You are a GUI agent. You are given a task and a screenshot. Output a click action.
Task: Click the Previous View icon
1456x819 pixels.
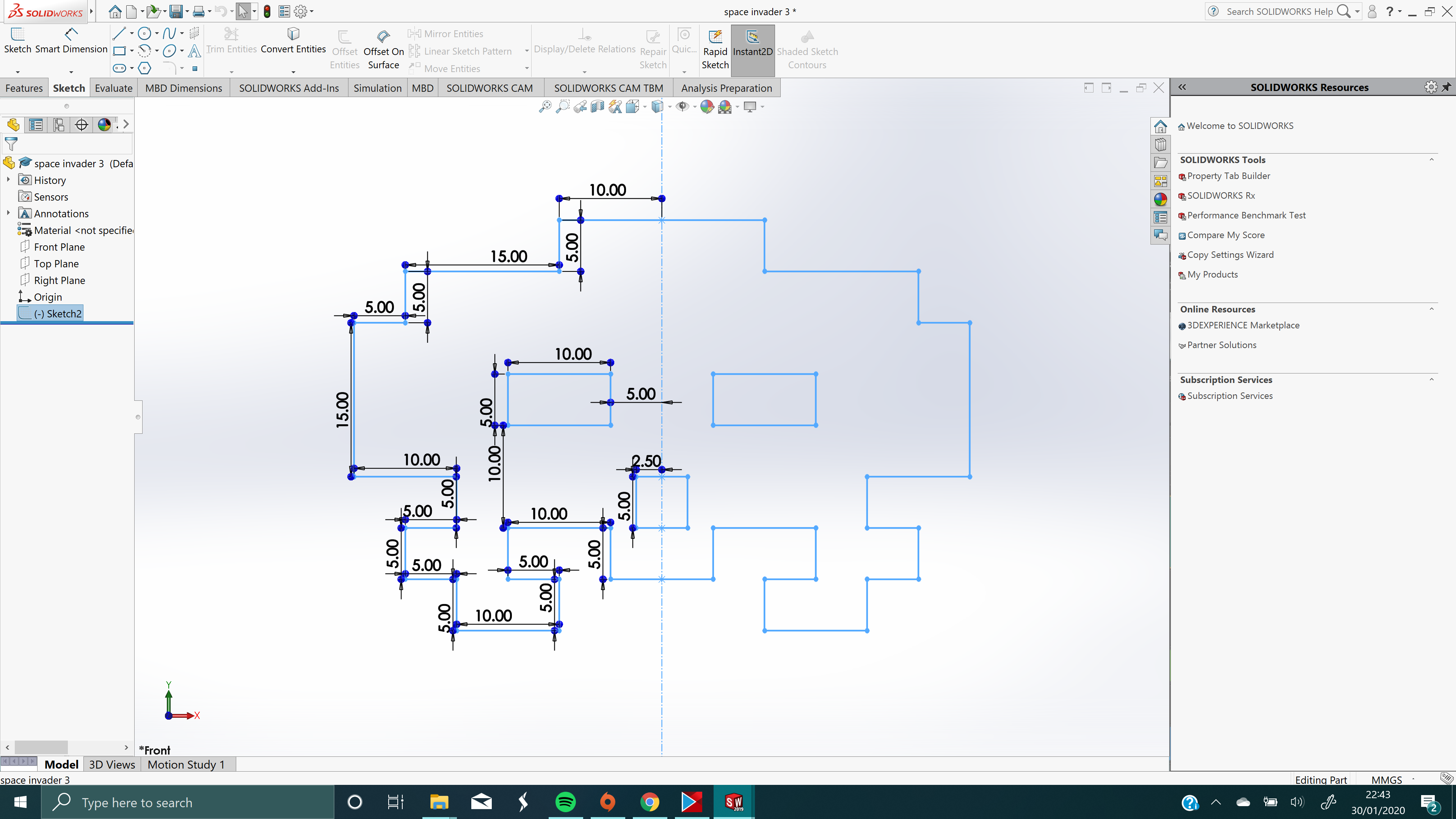[x=580, y=106]
